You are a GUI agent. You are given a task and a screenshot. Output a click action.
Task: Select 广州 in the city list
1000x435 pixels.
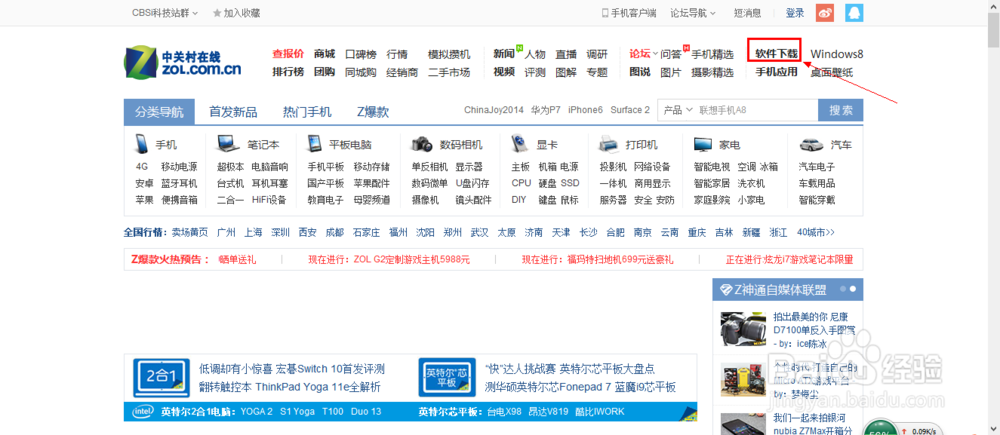[x=226, y=232]
